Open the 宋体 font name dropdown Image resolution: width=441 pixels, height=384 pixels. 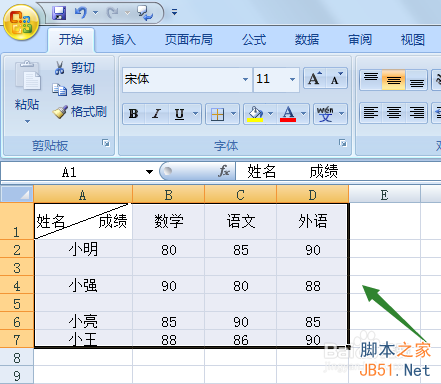245,79
